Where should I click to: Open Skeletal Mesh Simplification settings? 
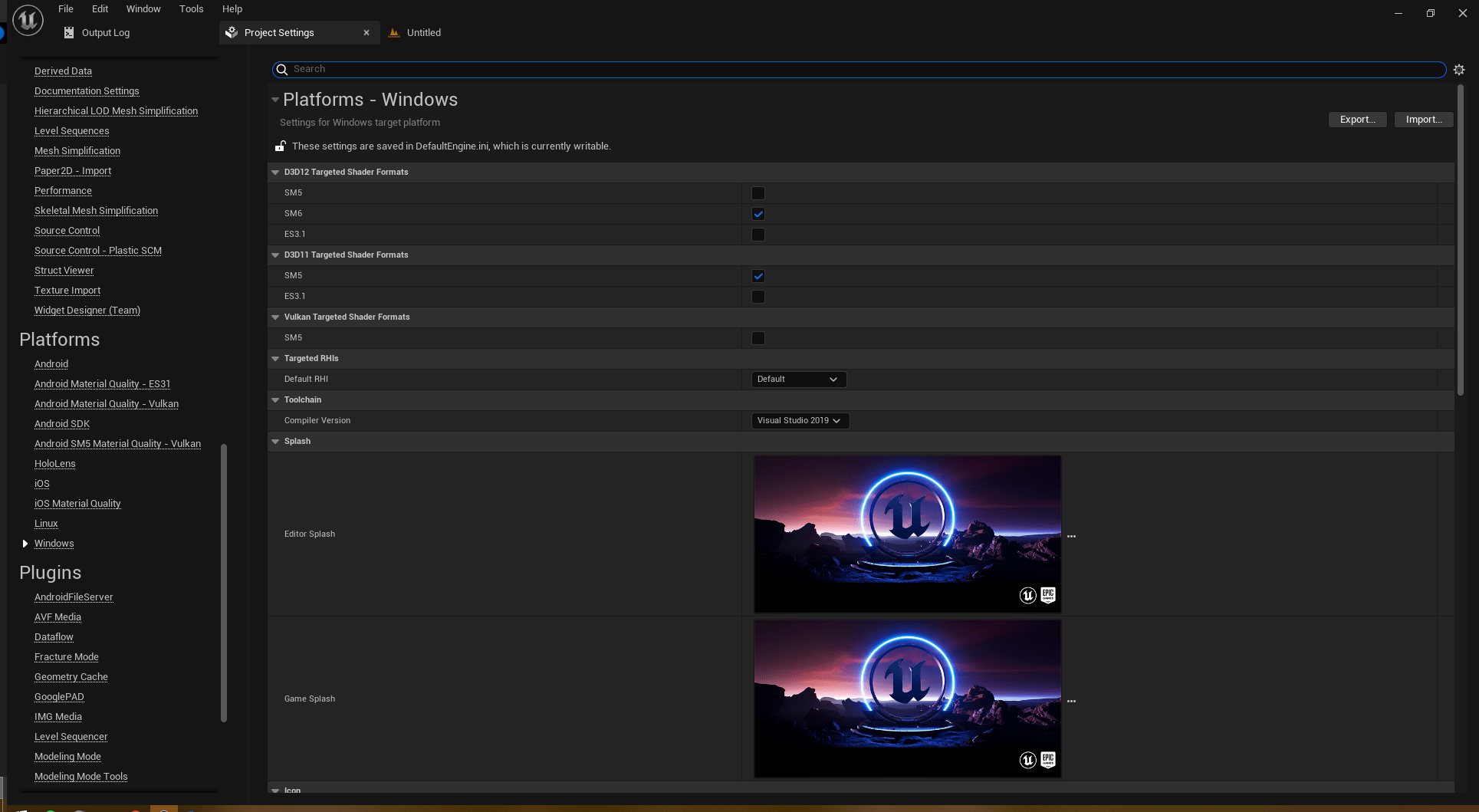pos(96,211)
